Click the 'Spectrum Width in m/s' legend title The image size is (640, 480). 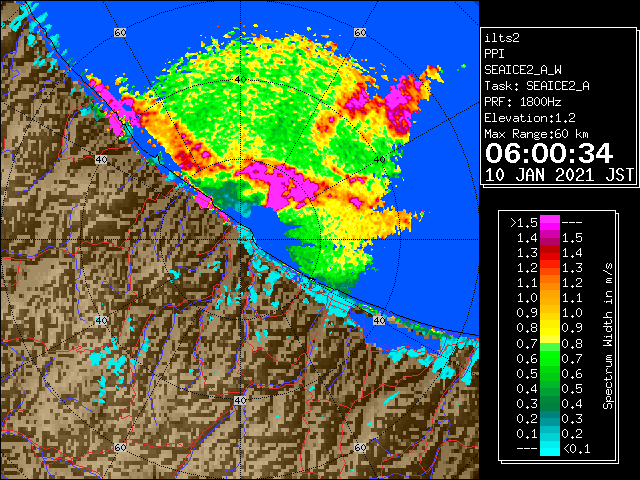608,336
